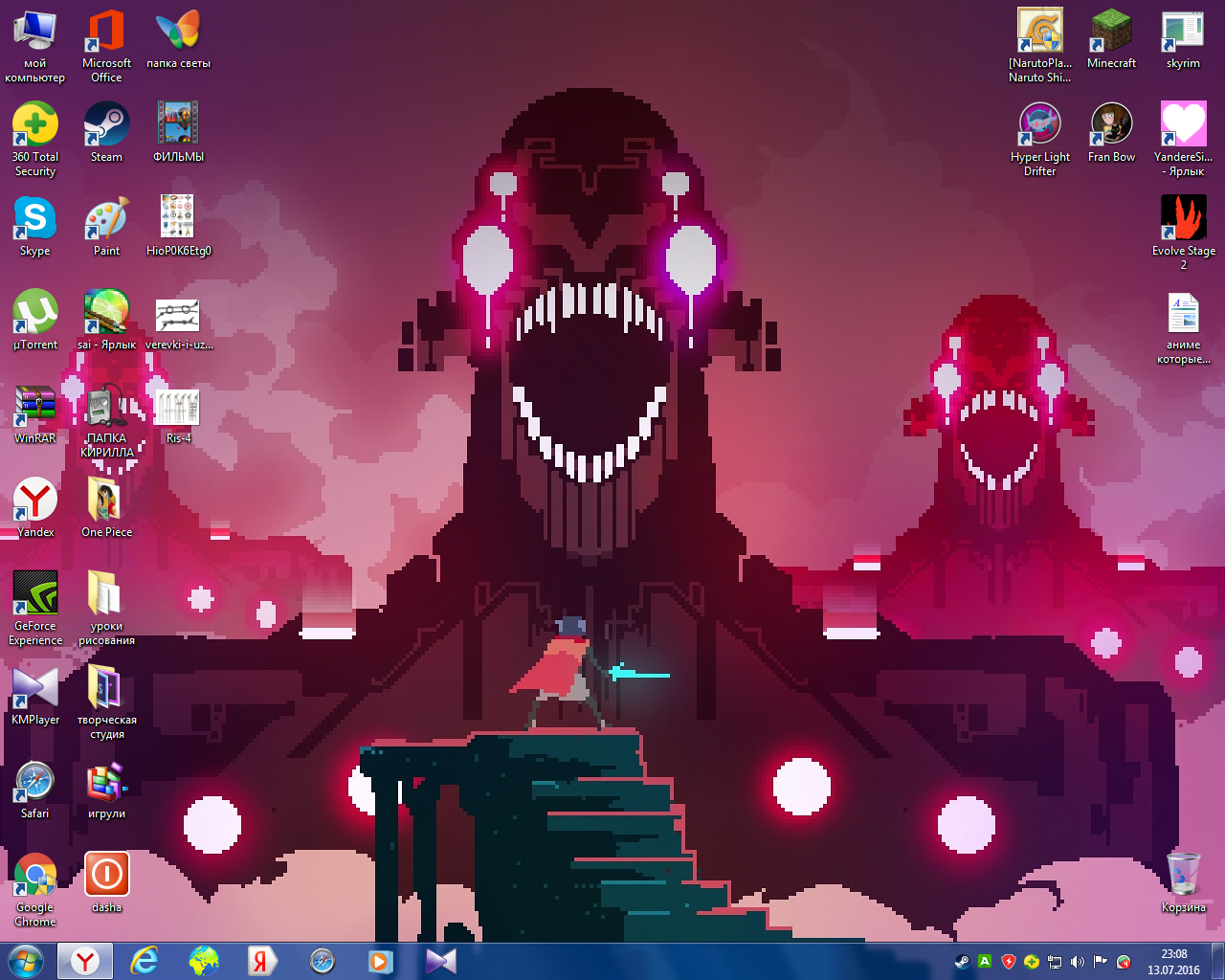
Task: Launch µTorrent desktop shortcut
Action: [35, 321]
